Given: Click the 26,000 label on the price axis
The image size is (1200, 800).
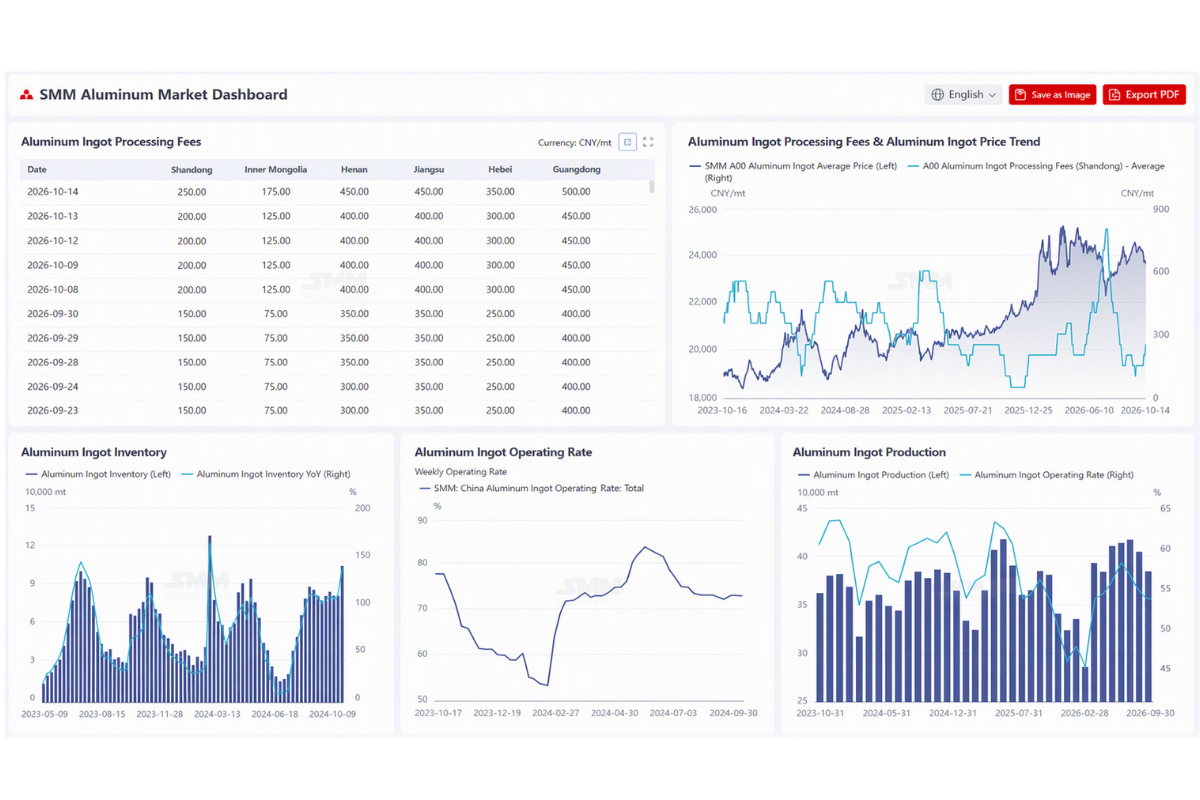Looking at the screenshot, I should tap(703, 210).
